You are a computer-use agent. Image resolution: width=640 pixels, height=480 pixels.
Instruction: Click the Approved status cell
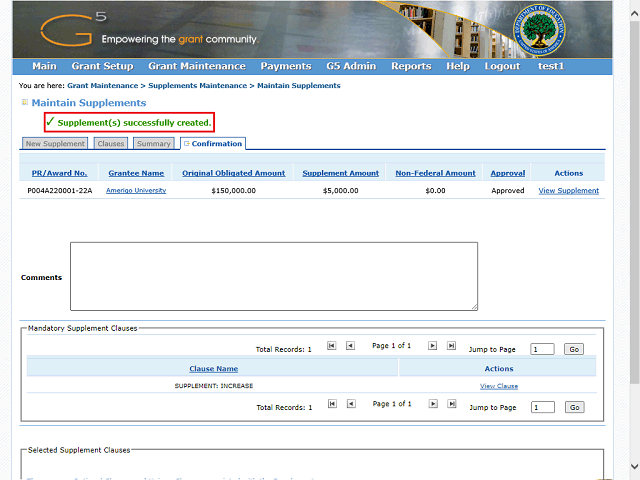click(508, 191)
